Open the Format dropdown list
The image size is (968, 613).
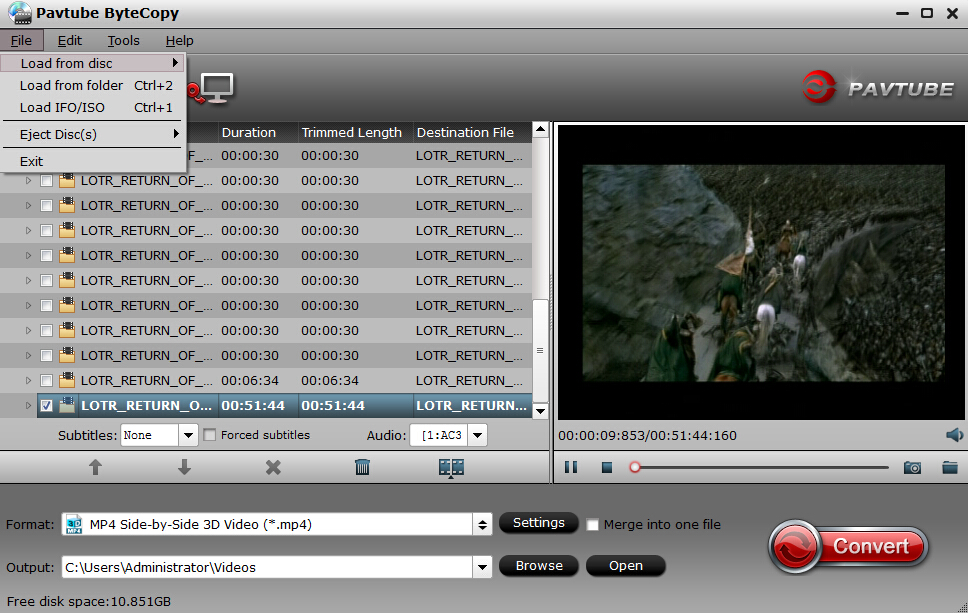tap(482, 525)
